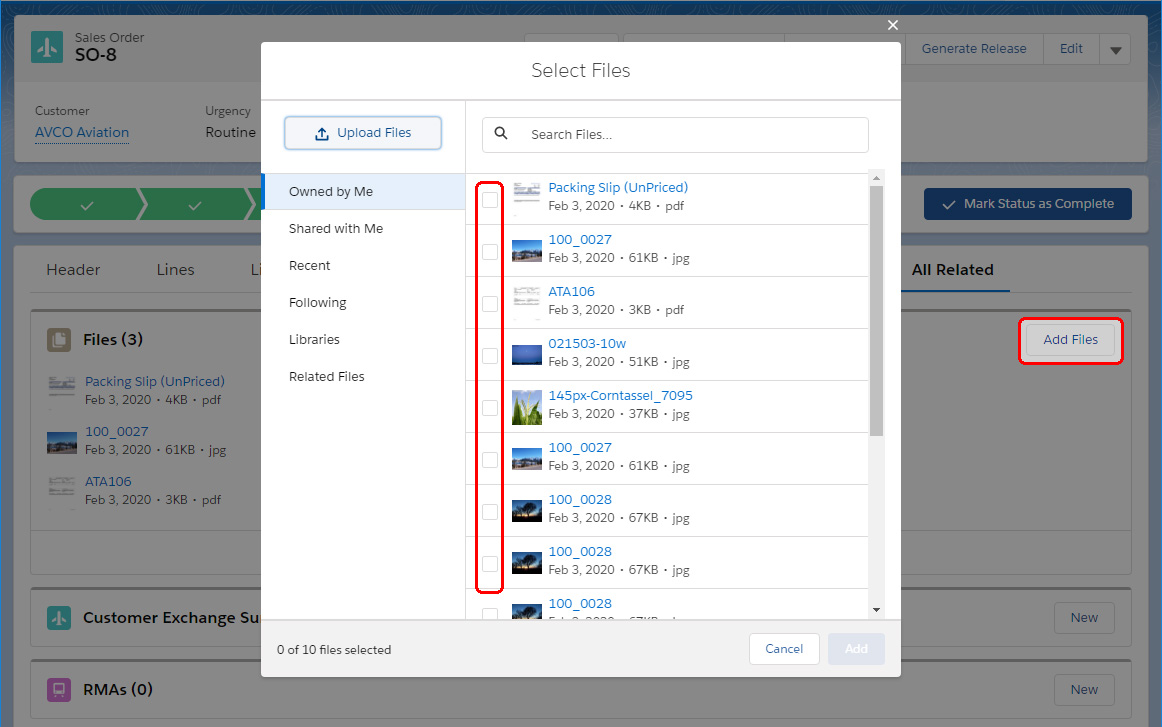1162x727 pixels.
Task: Open the 100_0027 file link
Action: (580, 239)
